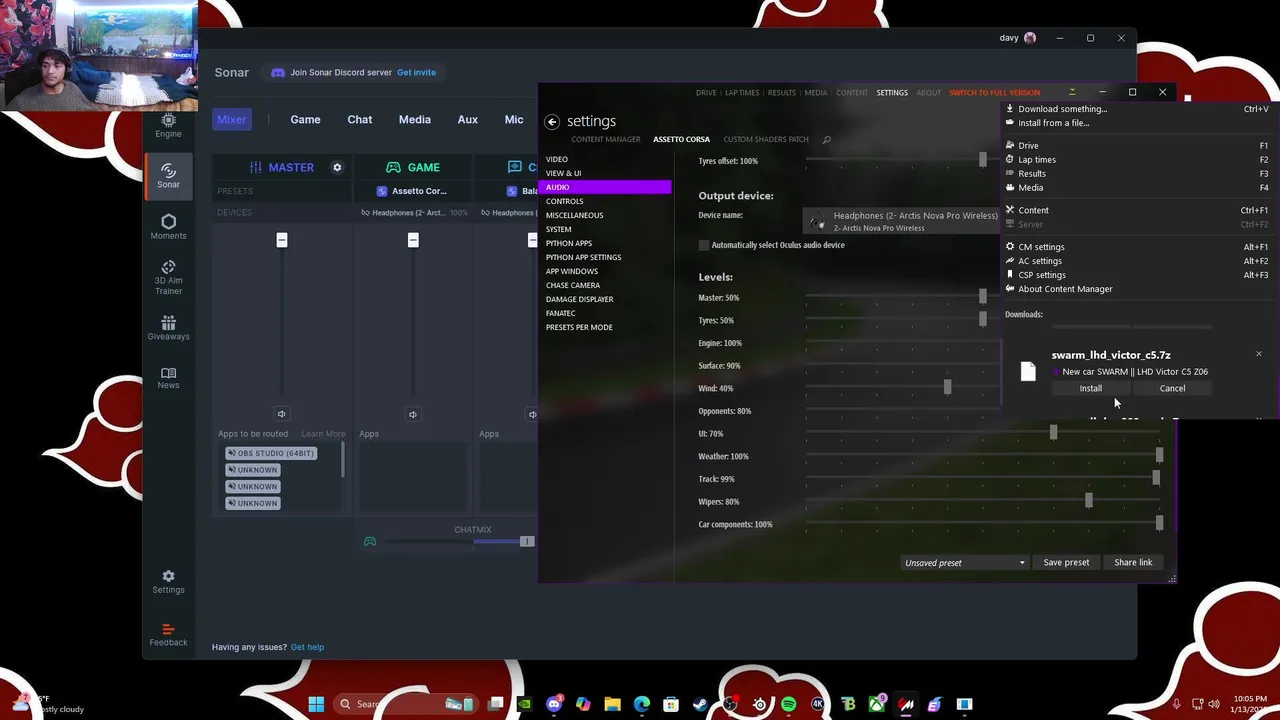Mute the Master channel speaker icon

tap(281, 414)
